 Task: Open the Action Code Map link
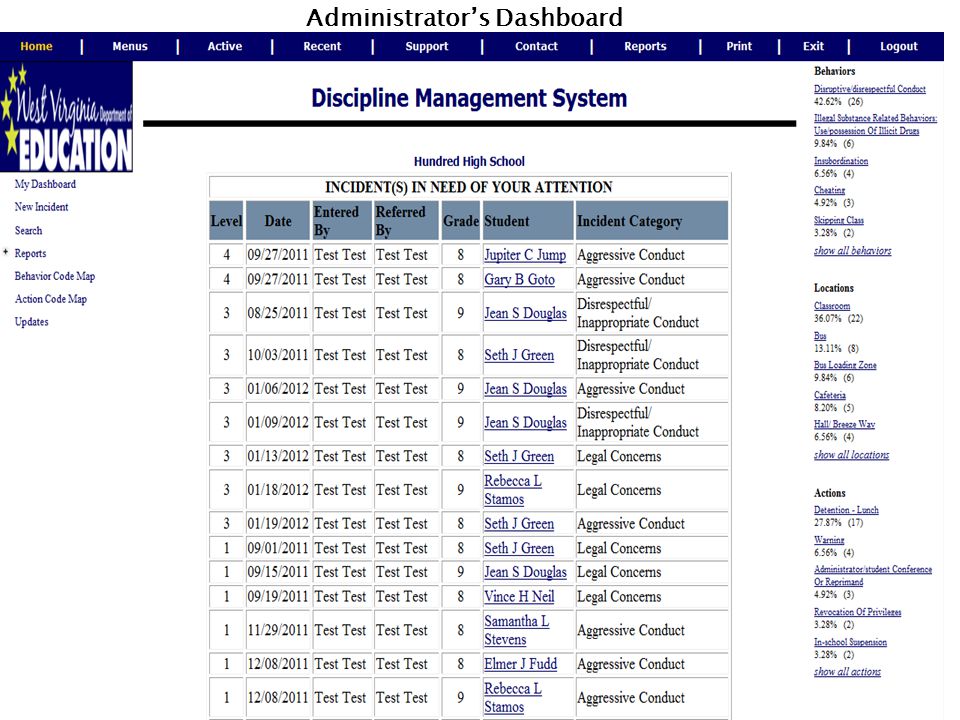click(x=51, y=299)
